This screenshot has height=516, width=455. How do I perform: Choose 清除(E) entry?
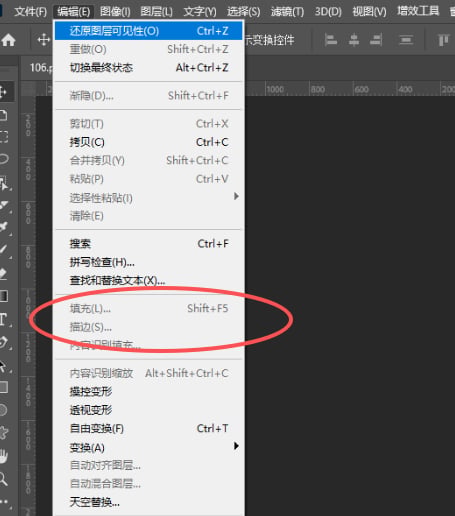tap(149, 216)
